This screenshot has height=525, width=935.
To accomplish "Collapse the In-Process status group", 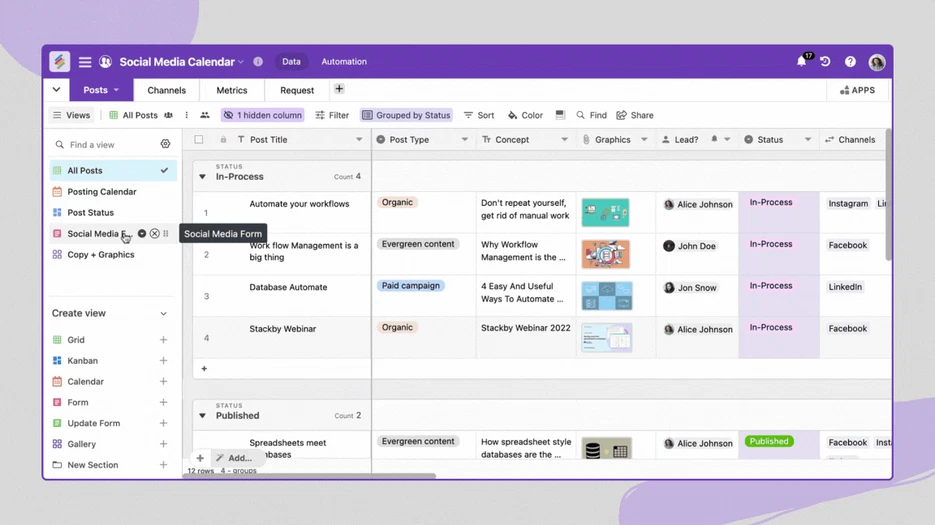I will [x=203, y=177].
